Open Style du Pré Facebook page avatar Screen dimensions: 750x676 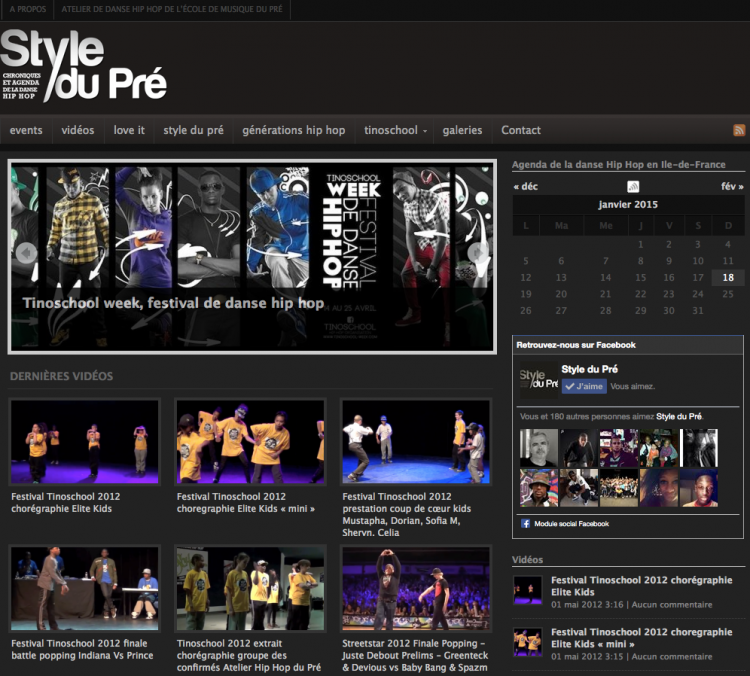[x=539, y=380]
